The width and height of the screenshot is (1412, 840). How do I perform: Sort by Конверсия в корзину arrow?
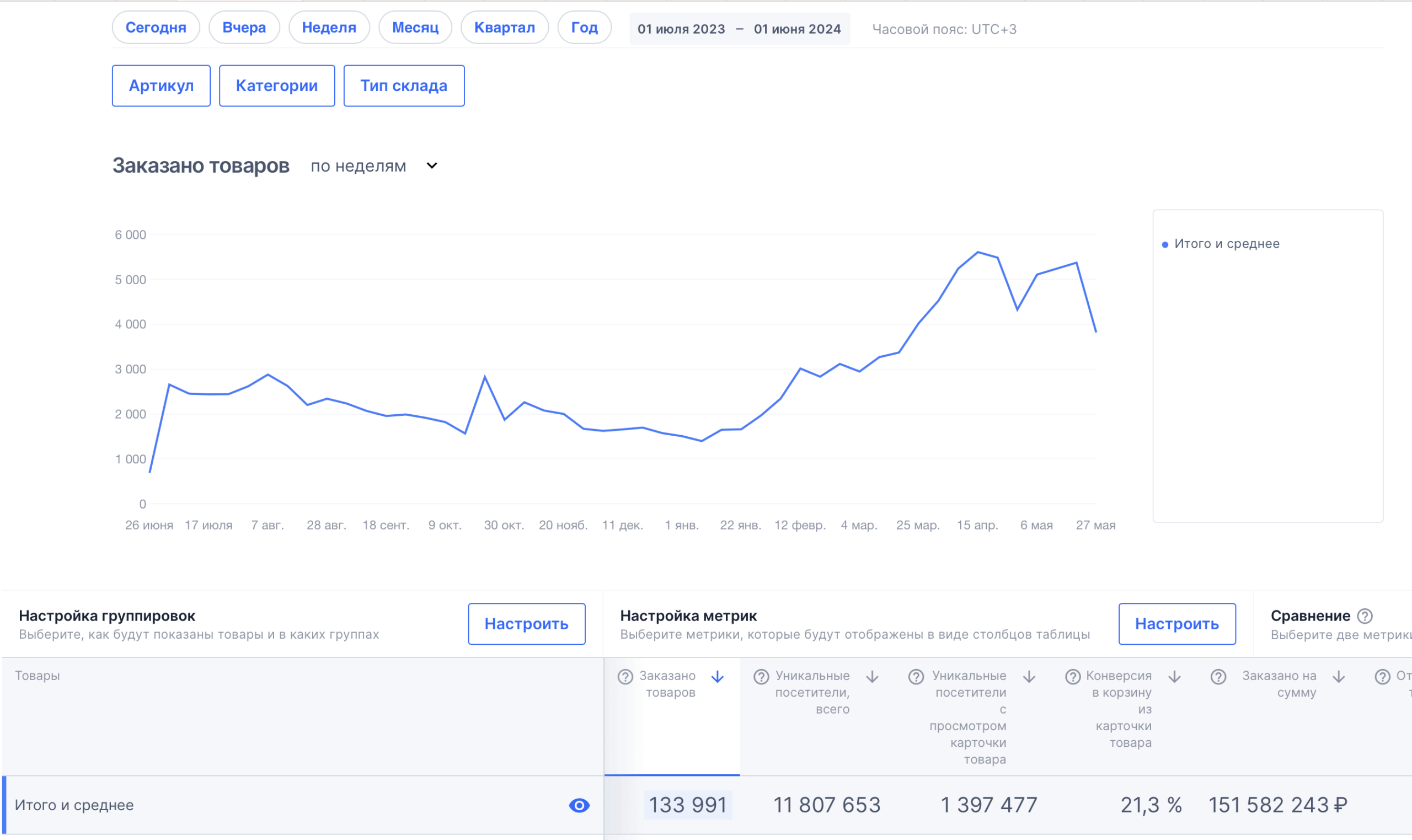1174,676
